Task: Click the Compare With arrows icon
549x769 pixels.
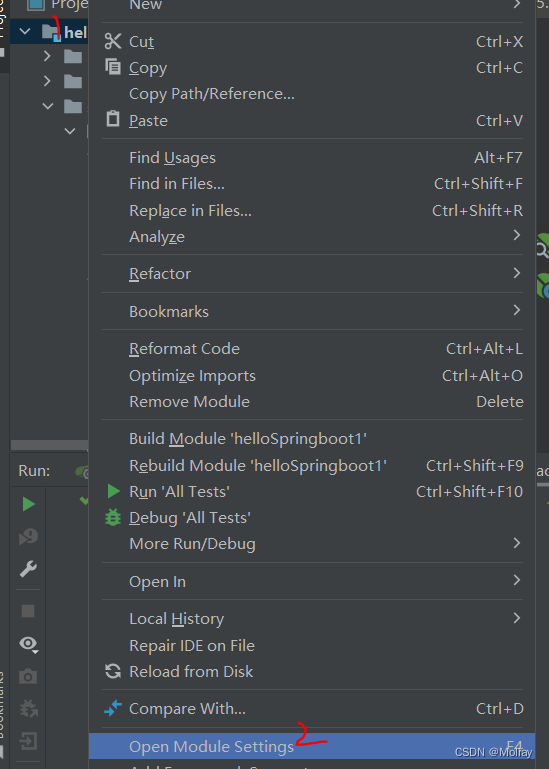Action: coord(113,708)
